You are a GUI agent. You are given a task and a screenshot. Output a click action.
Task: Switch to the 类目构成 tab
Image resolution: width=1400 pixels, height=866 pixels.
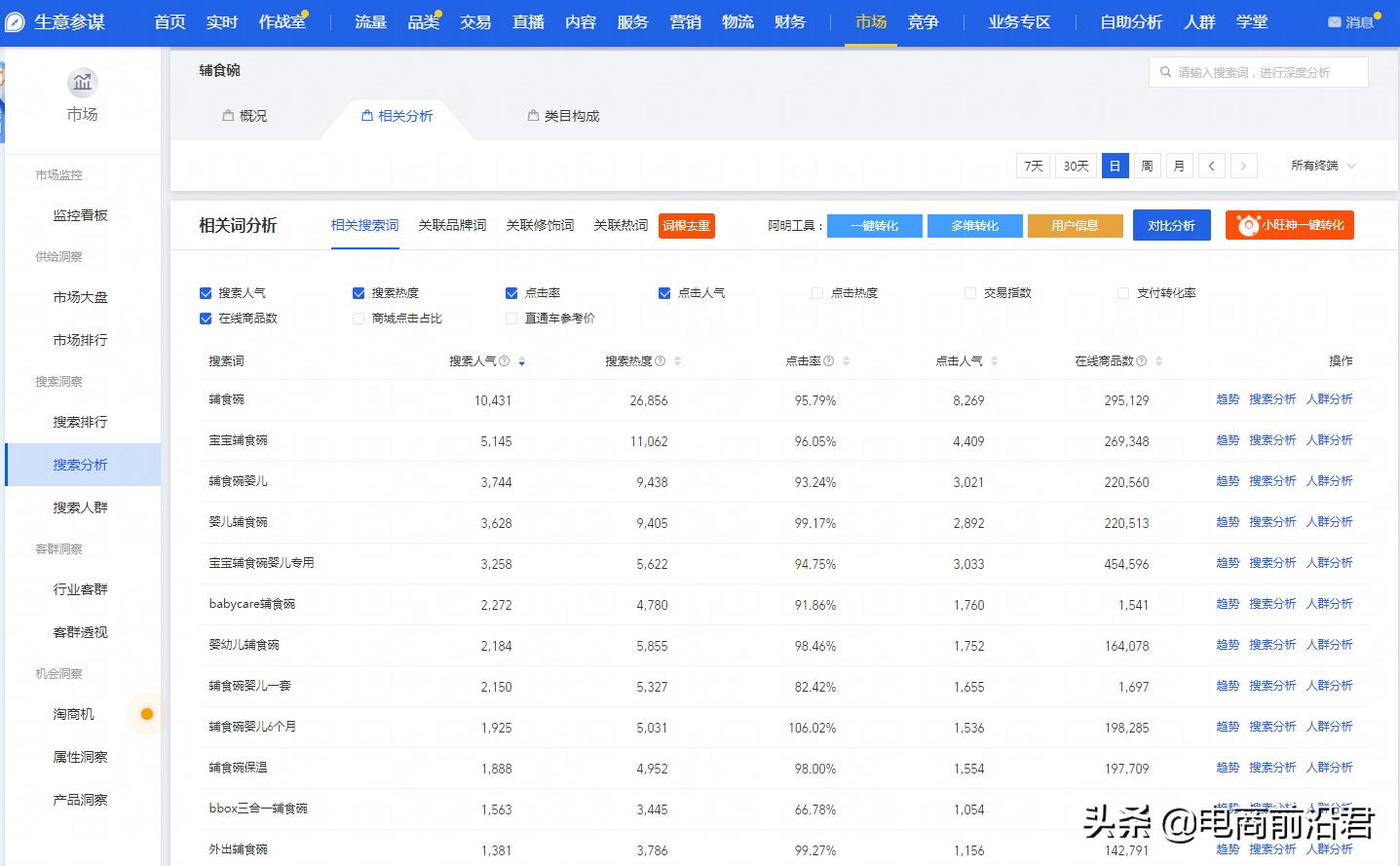[x=563, y=115]
